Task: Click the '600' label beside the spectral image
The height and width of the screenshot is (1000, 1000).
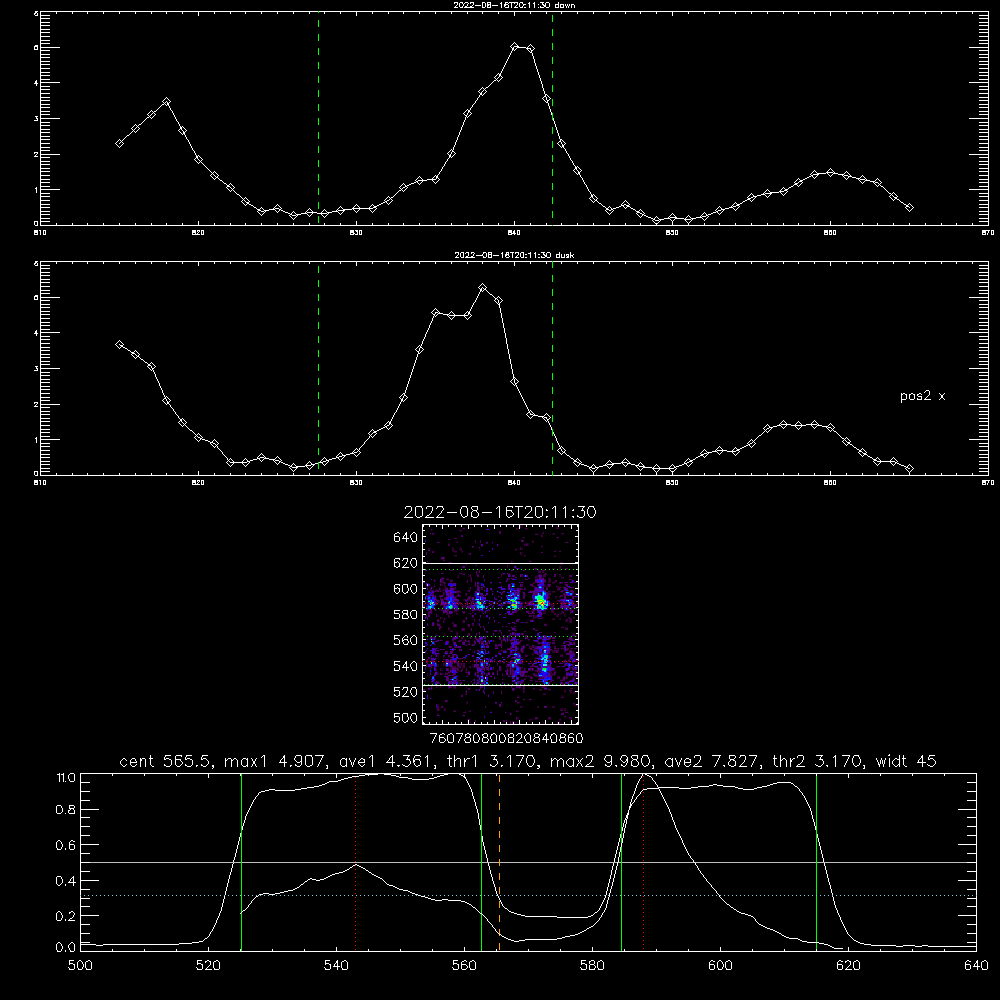Action: point(406,589)
